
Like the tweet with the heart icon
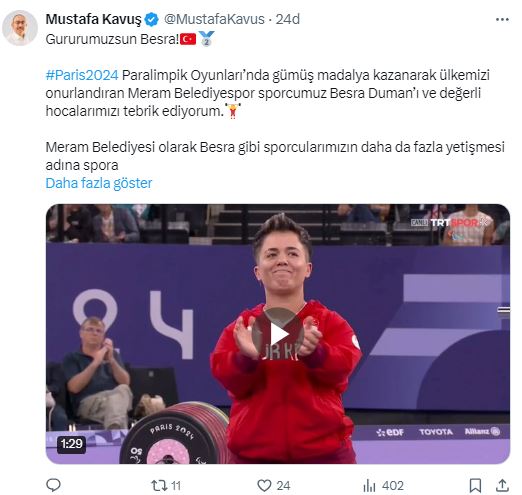point(264,485)
